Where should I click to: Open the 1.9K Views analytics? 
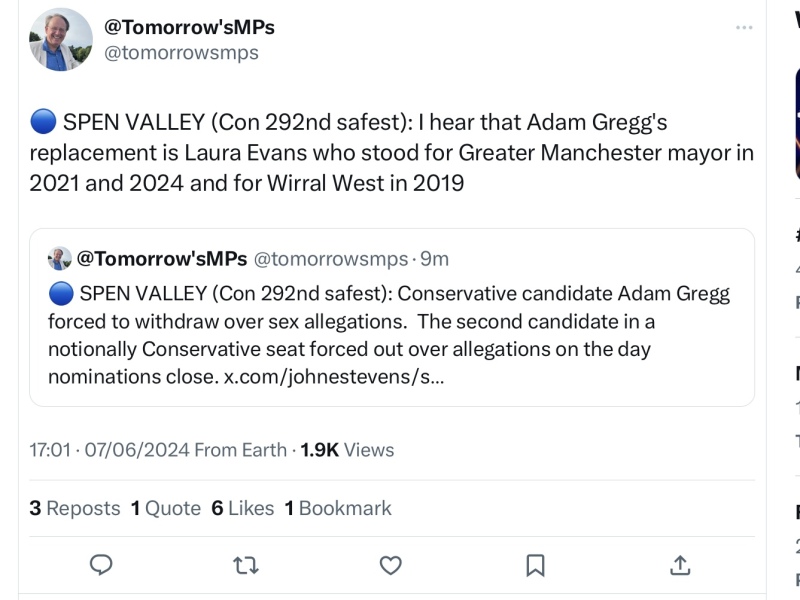coord(347,450)
